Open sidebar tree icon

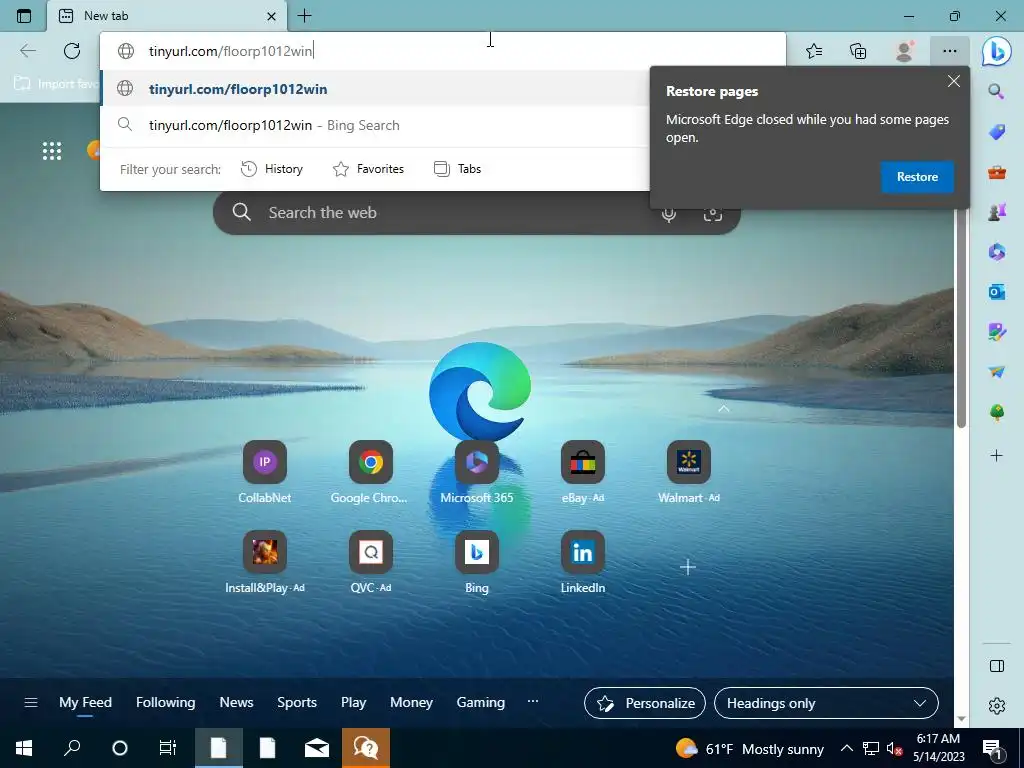997,412
